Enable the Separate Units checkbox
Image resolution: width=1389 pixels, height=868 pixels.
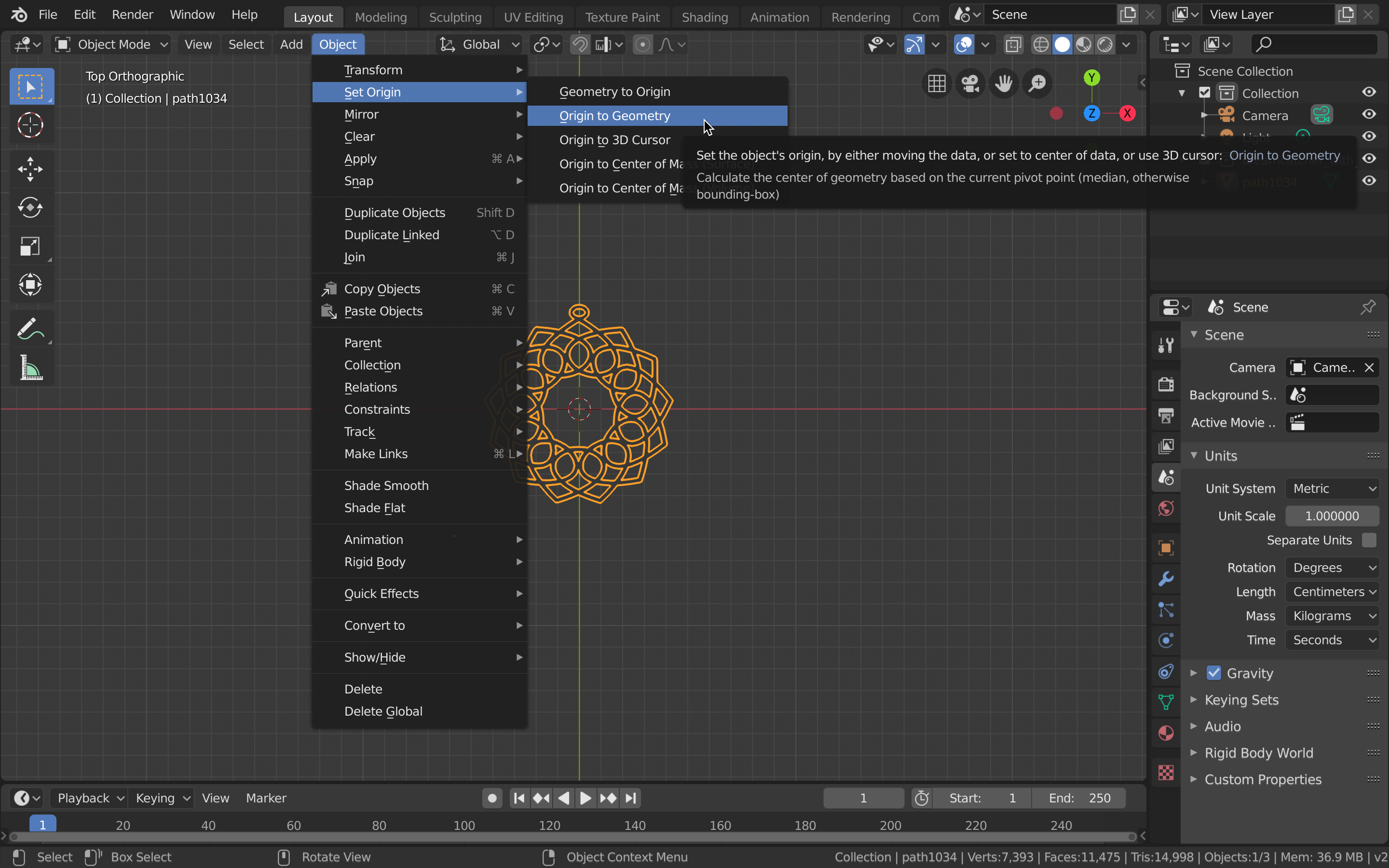point(1369,540)
